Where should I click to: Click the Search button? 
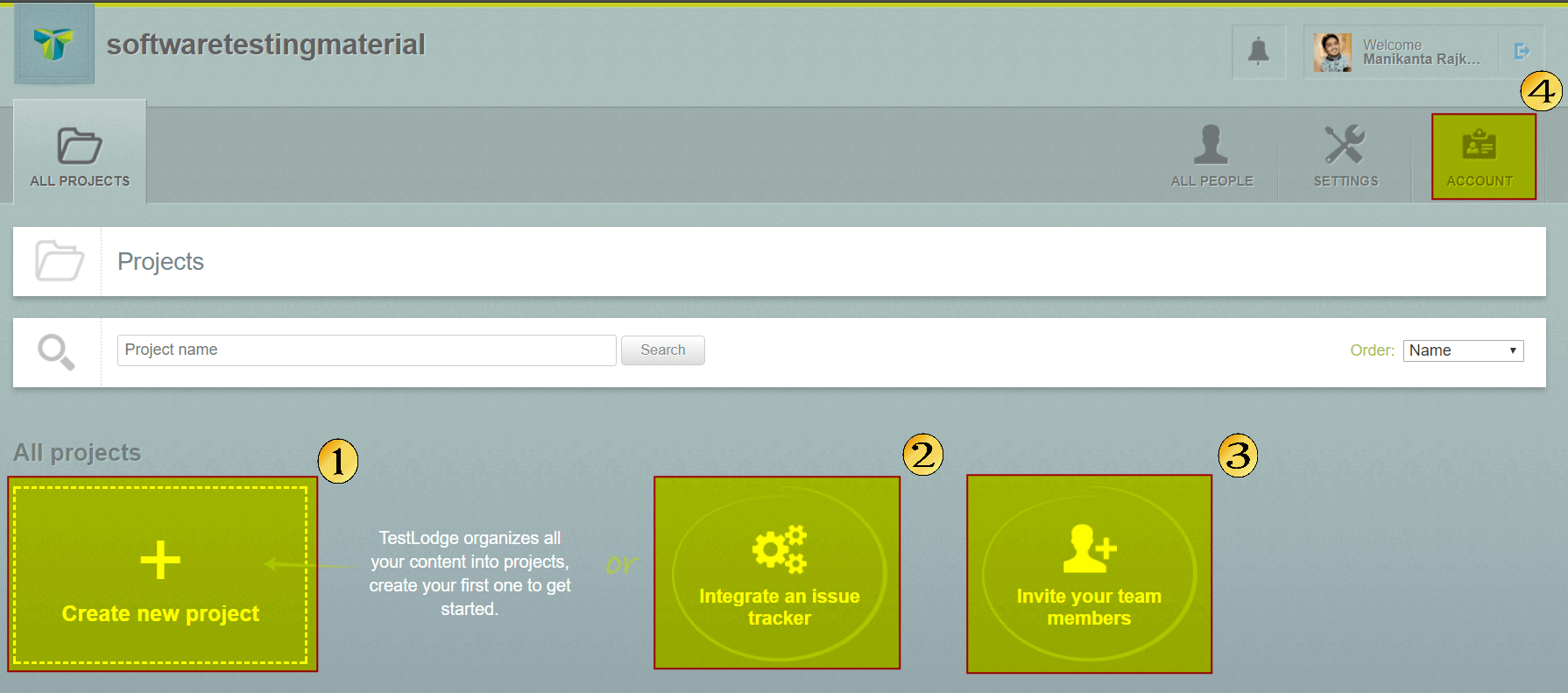tap(662, 350)
